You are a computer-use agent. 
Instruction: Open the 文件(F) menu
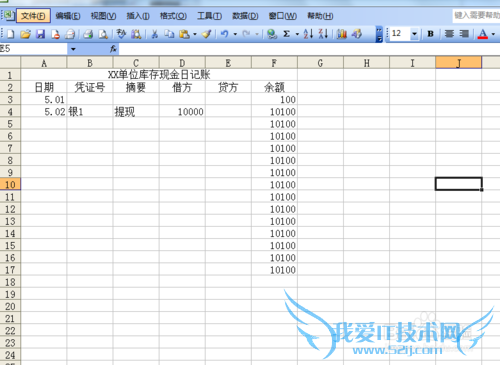(x=33, y=16)
